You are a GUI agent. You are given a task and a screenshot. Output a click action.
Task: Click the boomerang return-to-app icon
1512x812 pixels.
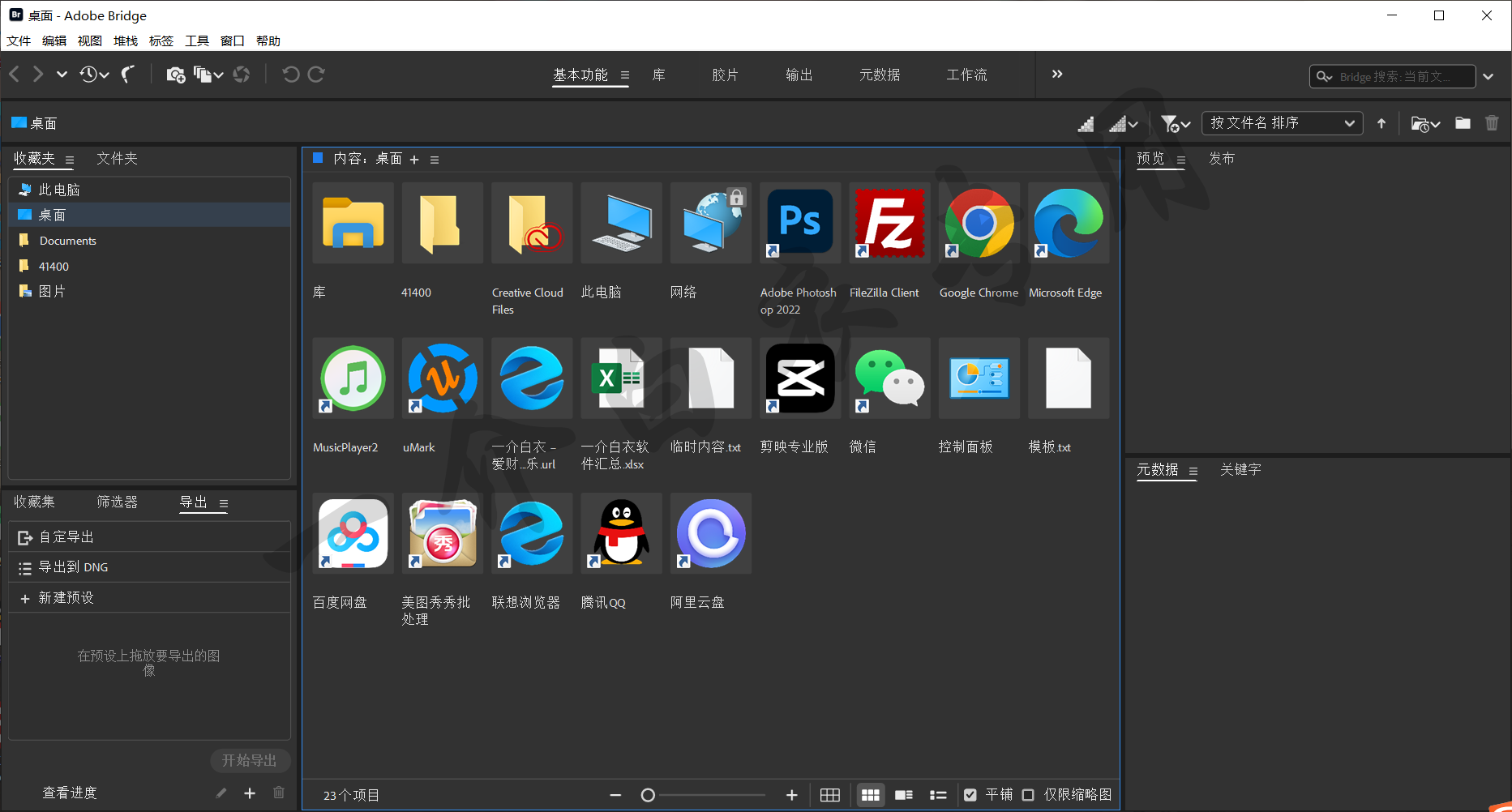coord(128,75)
